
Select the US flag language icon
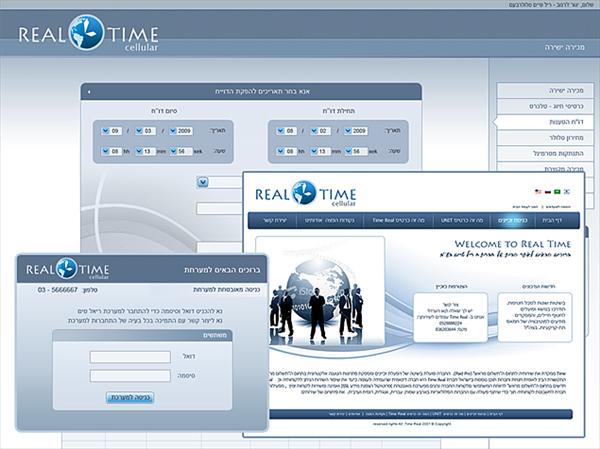click(538, 191)
